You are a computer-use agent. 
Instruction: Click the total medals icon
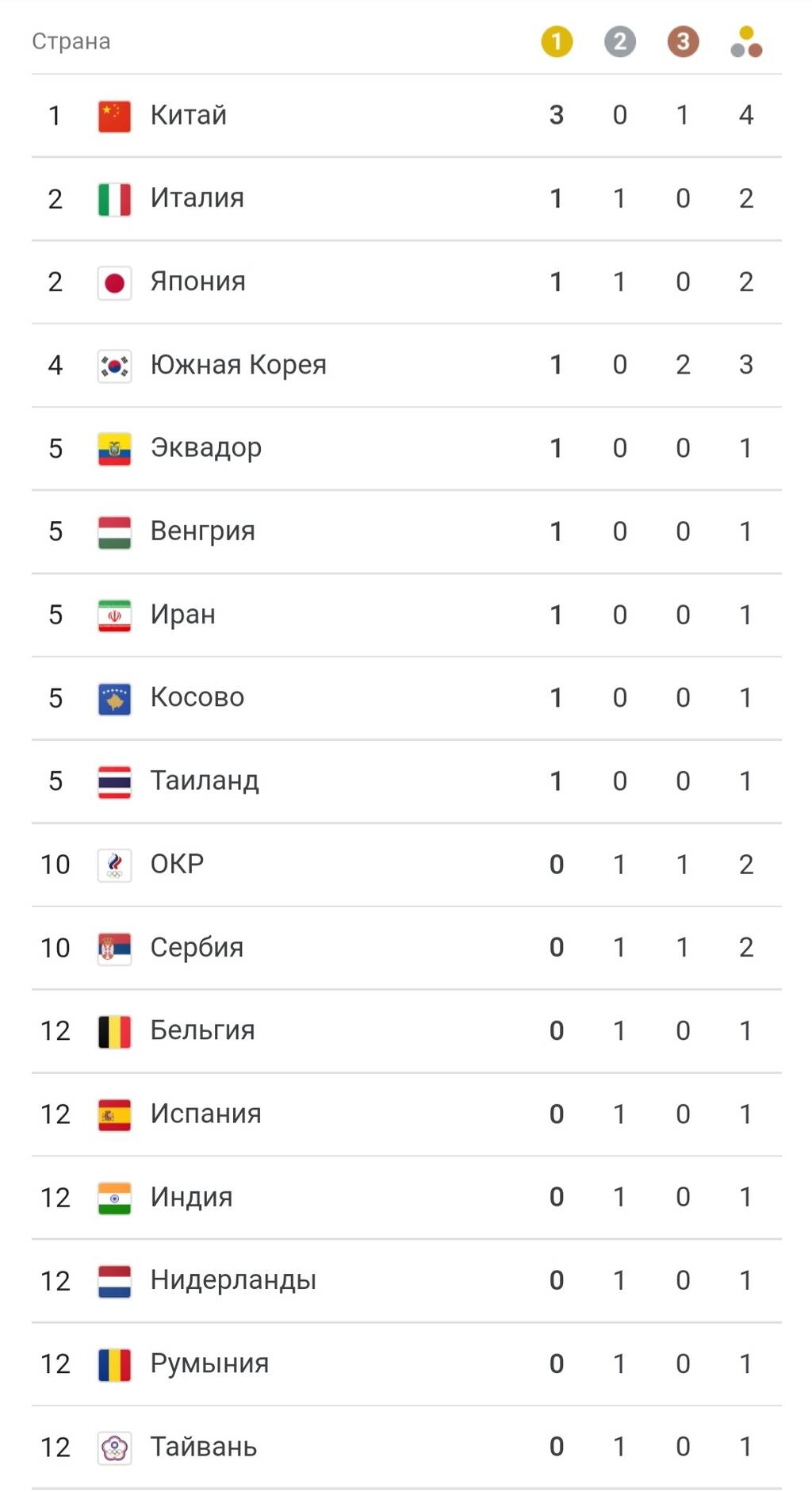(746, 41)
